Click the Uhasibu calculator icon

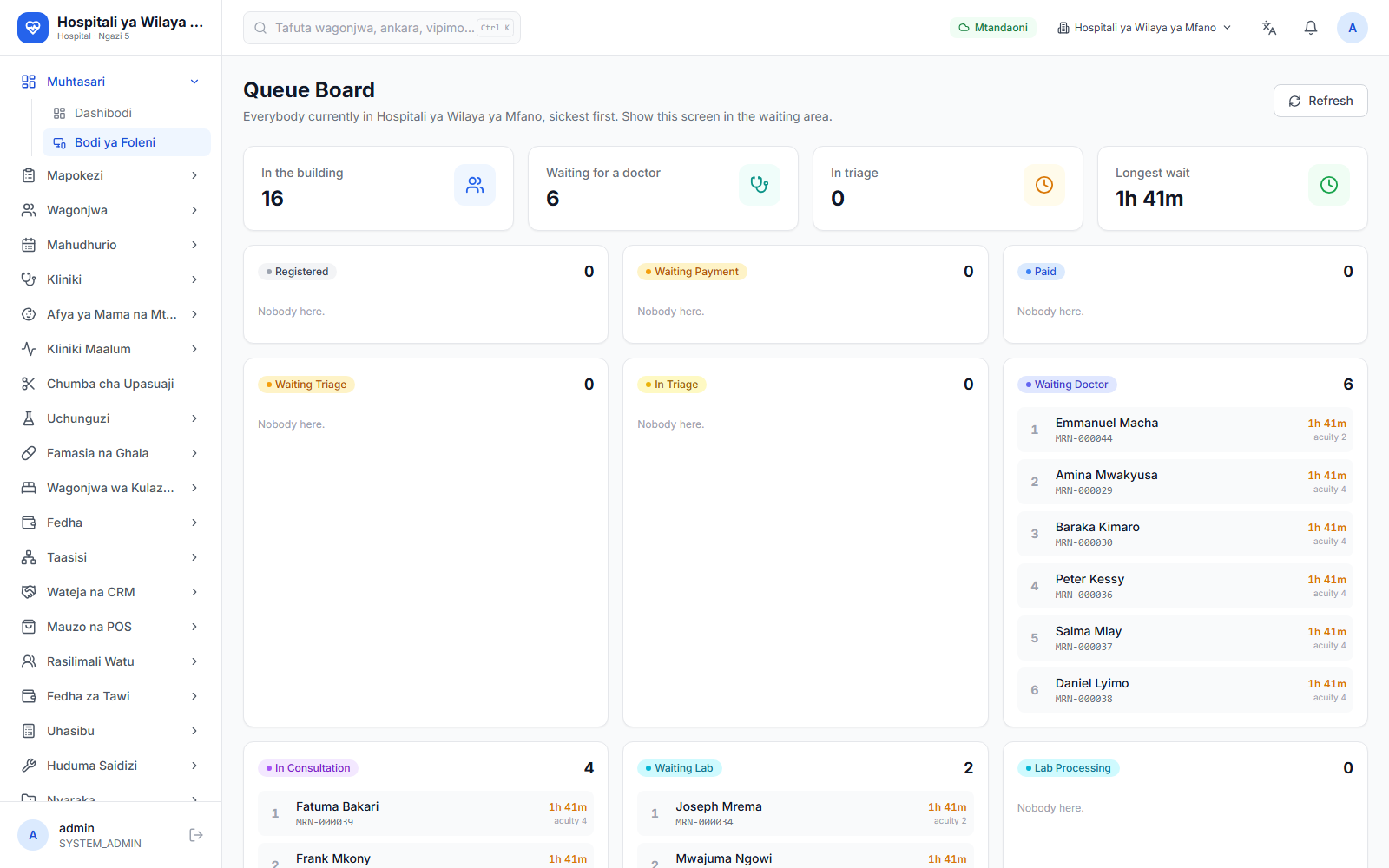29,731
